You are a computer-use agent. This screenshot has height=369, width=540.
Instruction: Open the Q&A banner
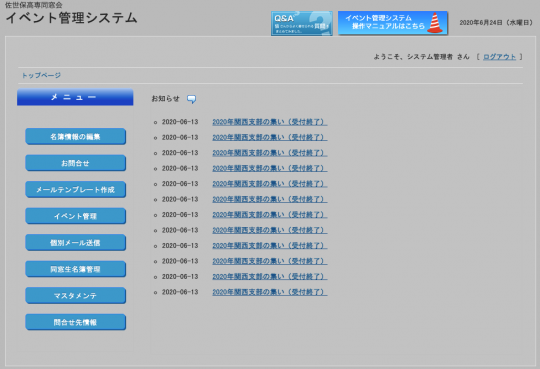302,23
